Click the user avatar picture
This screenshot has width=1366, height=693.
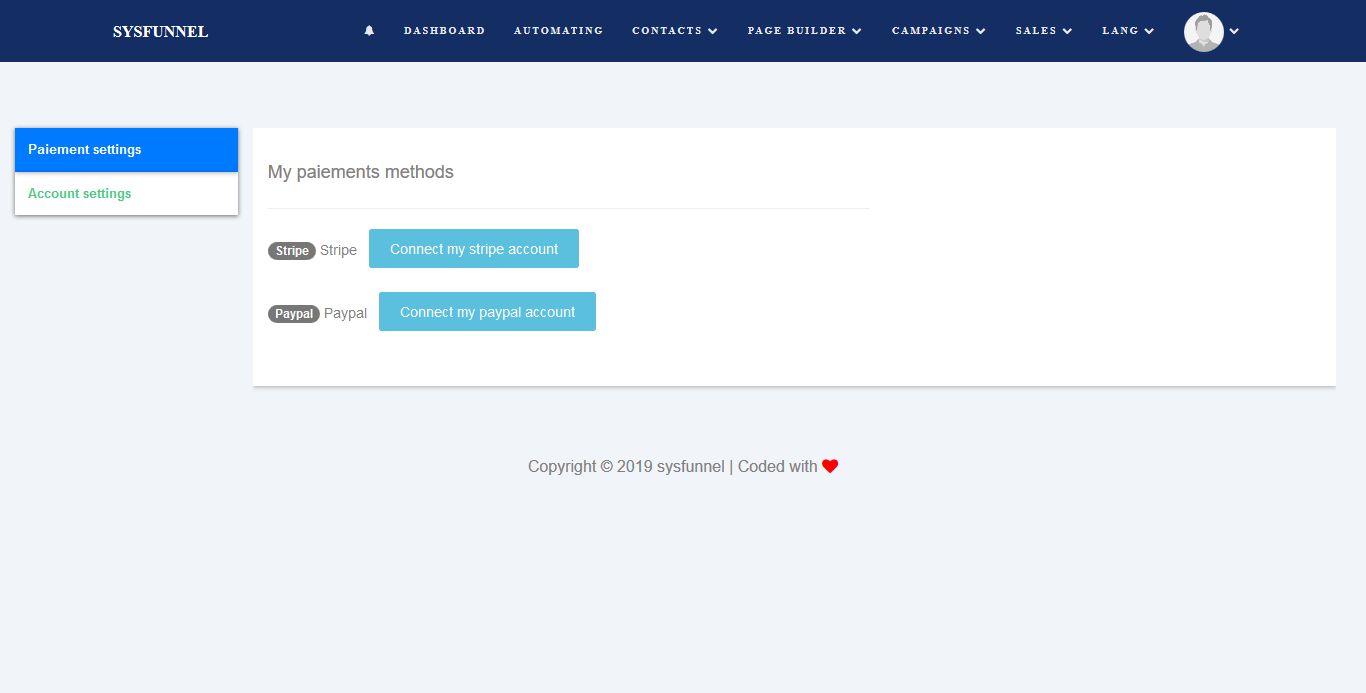point(1203,32)
